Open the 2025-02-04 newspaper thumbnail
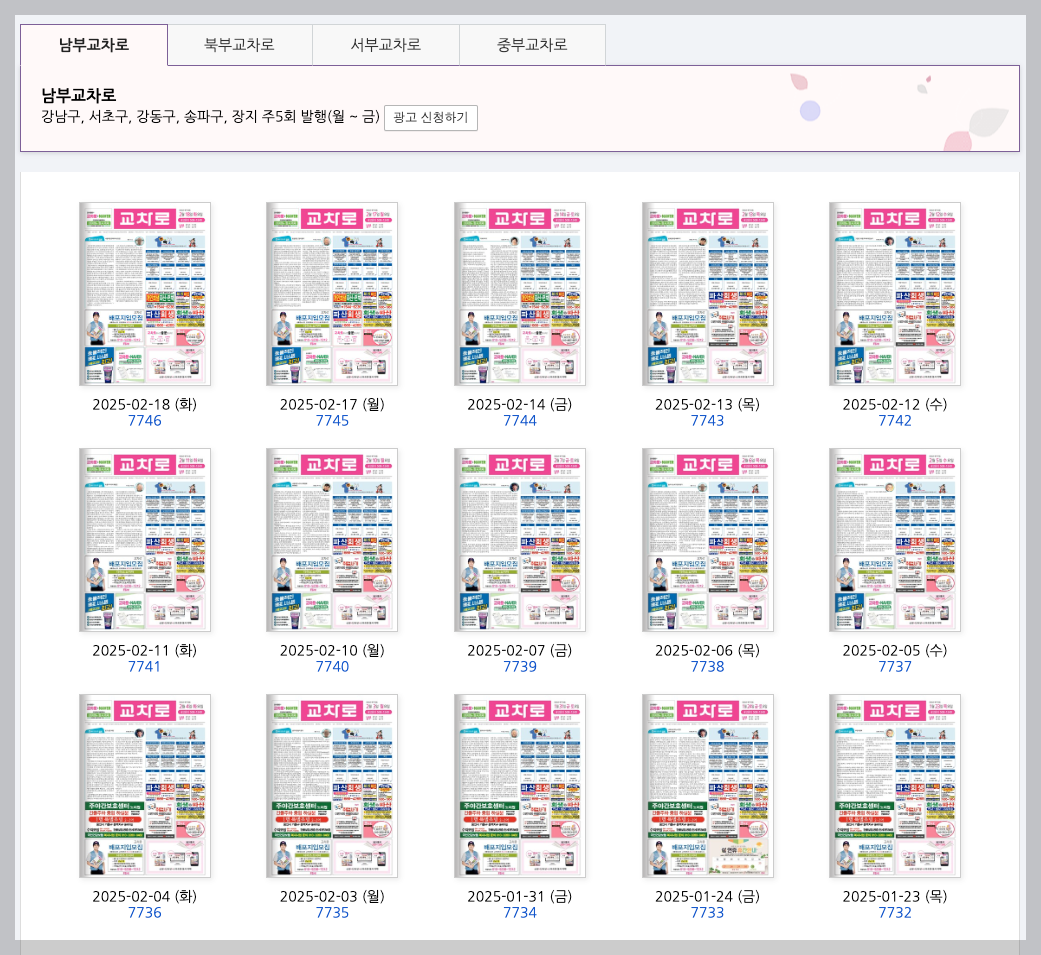 tap(145, 785)
